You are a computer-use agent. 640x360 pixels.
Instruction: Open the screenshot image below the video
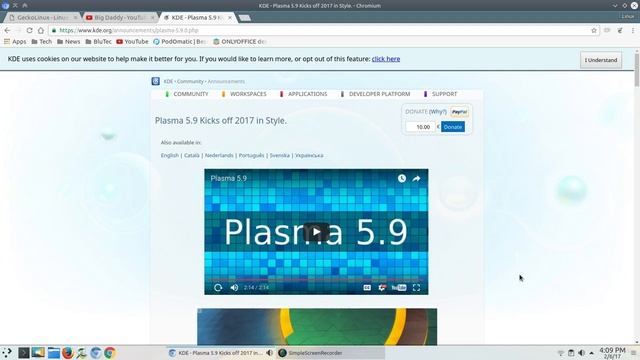[x=317, y=327]
